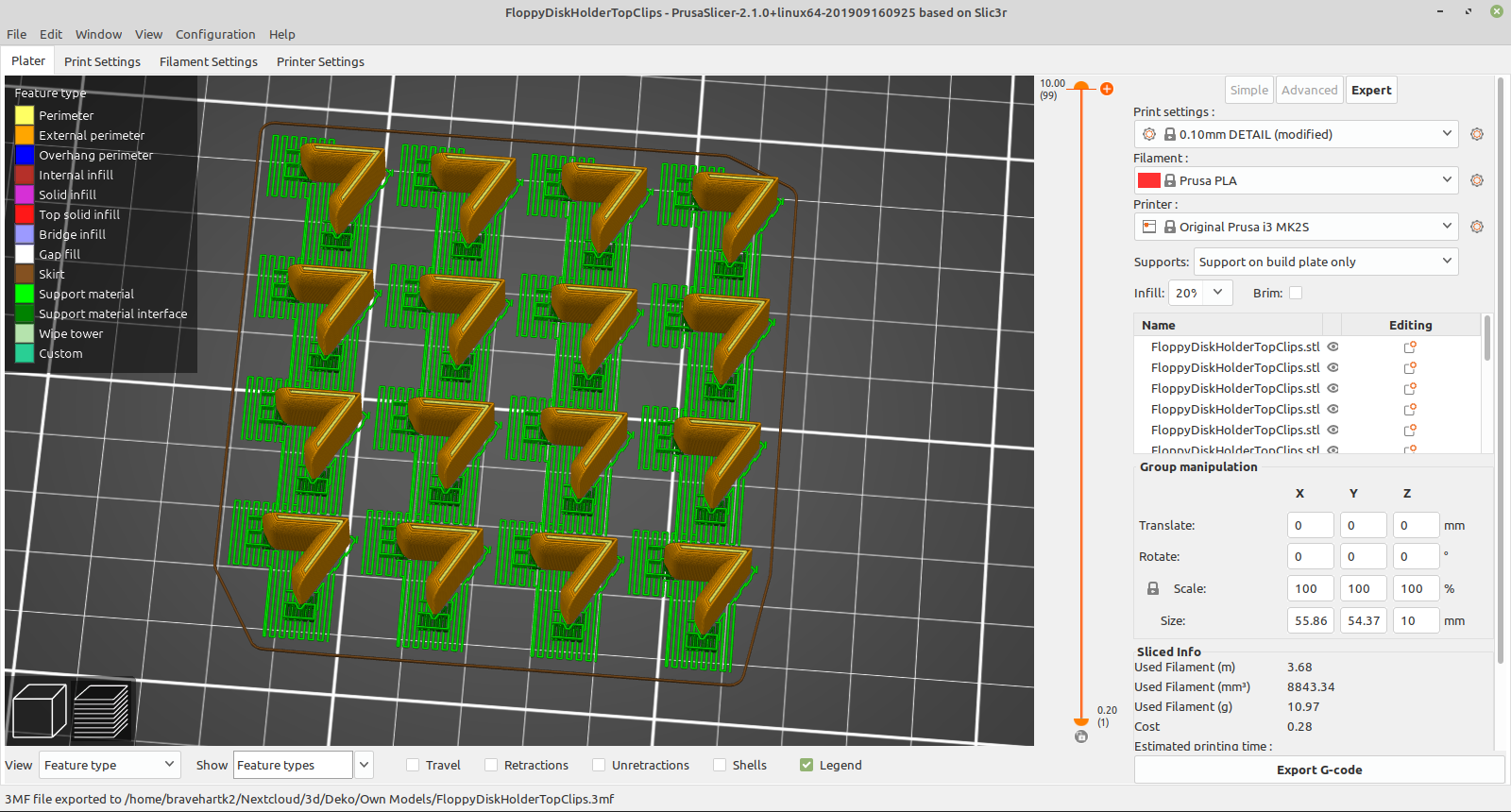Click the plus icon atop layer slider

tap(1107, 89)
